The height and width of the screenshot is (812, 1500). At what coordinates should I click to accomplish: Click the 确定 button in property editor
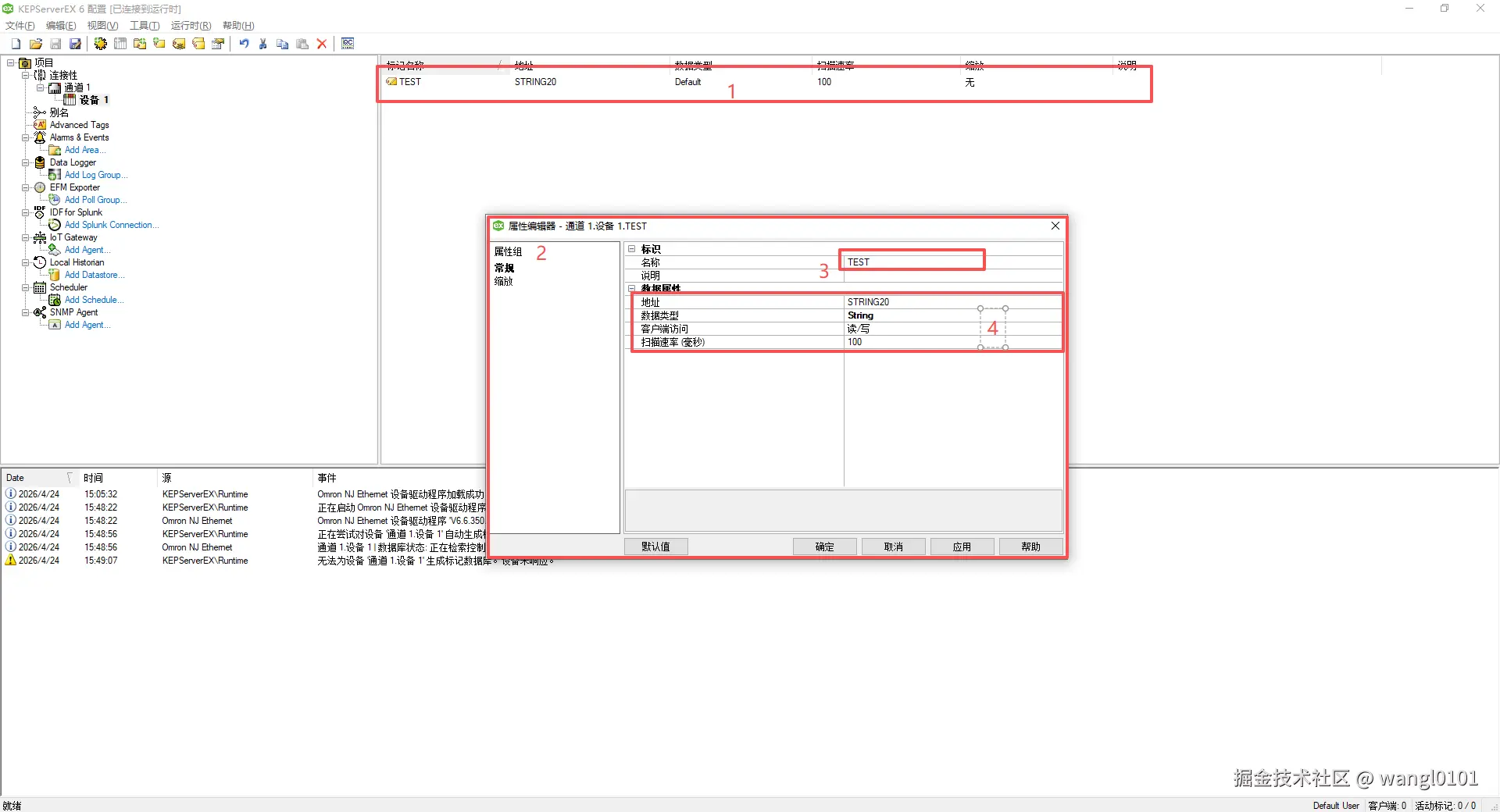824,547
